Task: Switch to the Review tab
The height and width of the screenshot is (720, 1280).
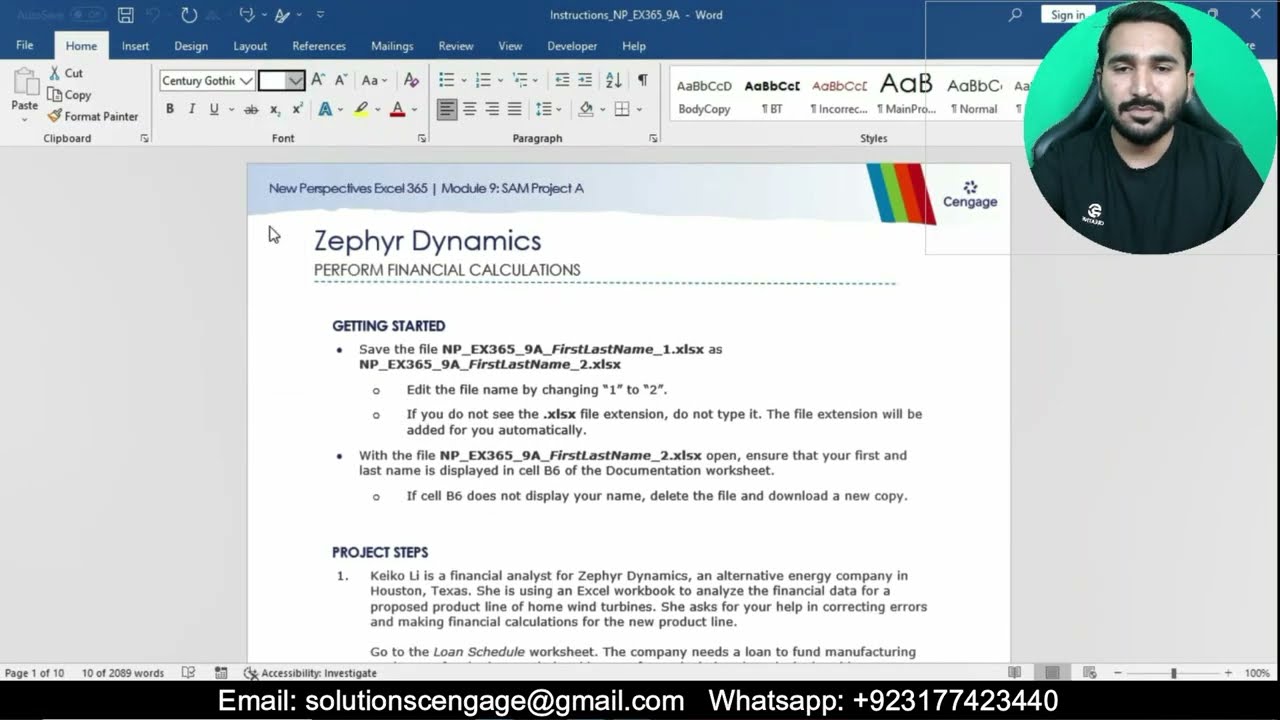Action: click(456, 46)
